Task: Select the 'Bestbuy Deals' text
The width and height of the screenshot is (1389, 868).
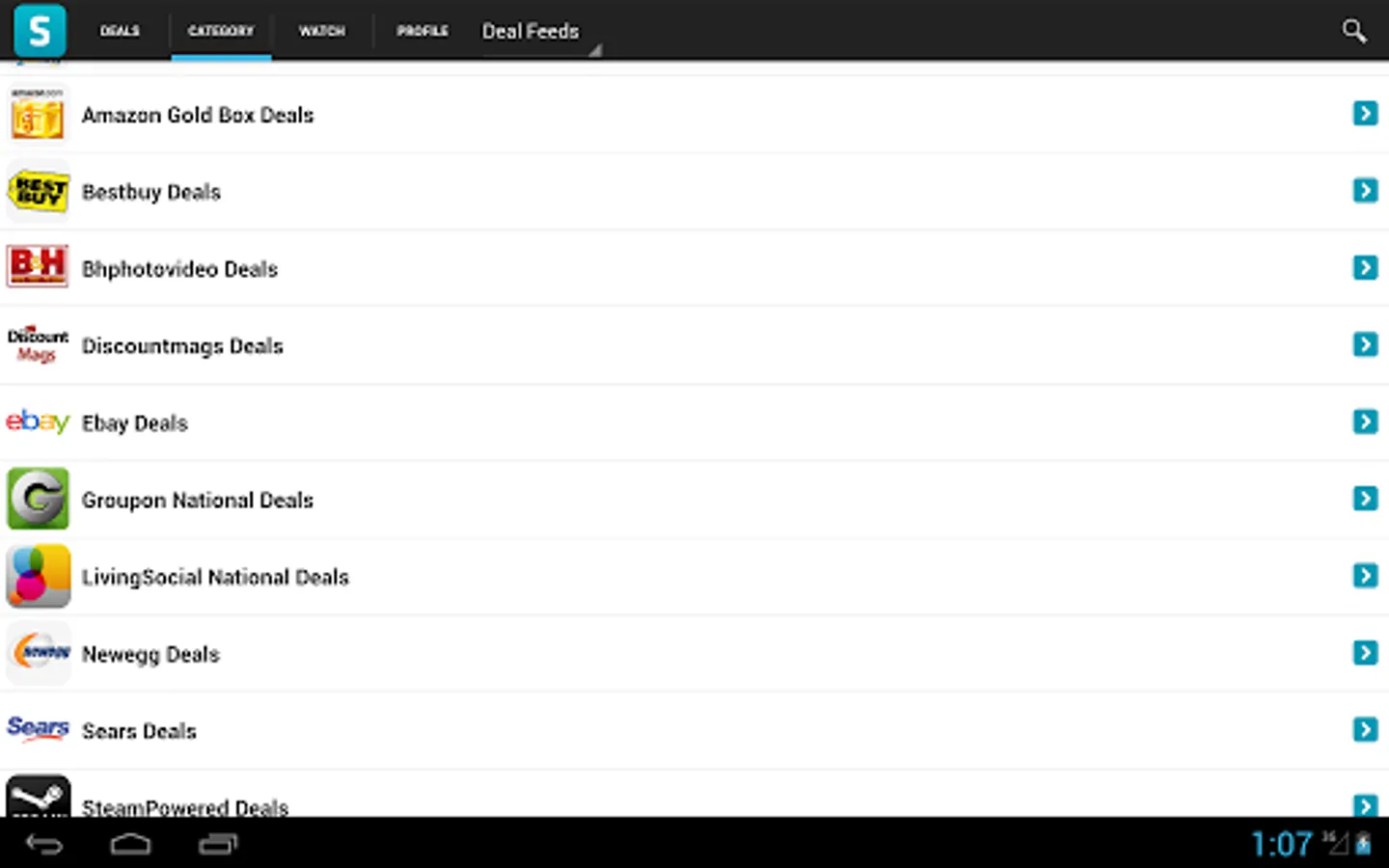Action: point(151,192)
